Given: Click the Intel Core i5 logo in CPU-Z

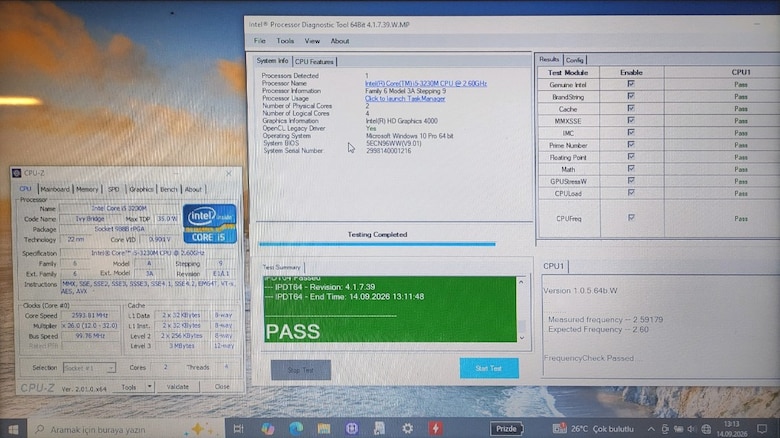Looking at the screenshot, I should (209, 223).
